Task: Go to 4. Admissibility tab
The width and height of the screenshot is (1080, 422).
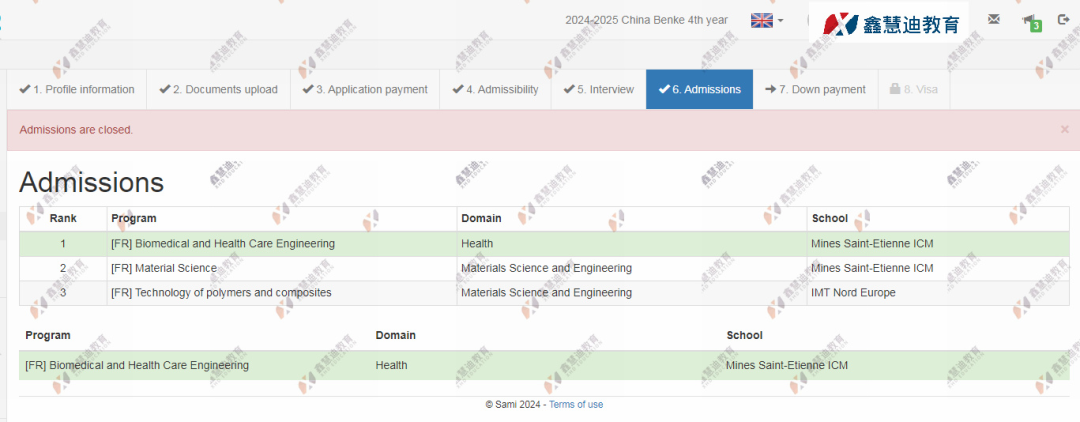Action: click(495, 89)
